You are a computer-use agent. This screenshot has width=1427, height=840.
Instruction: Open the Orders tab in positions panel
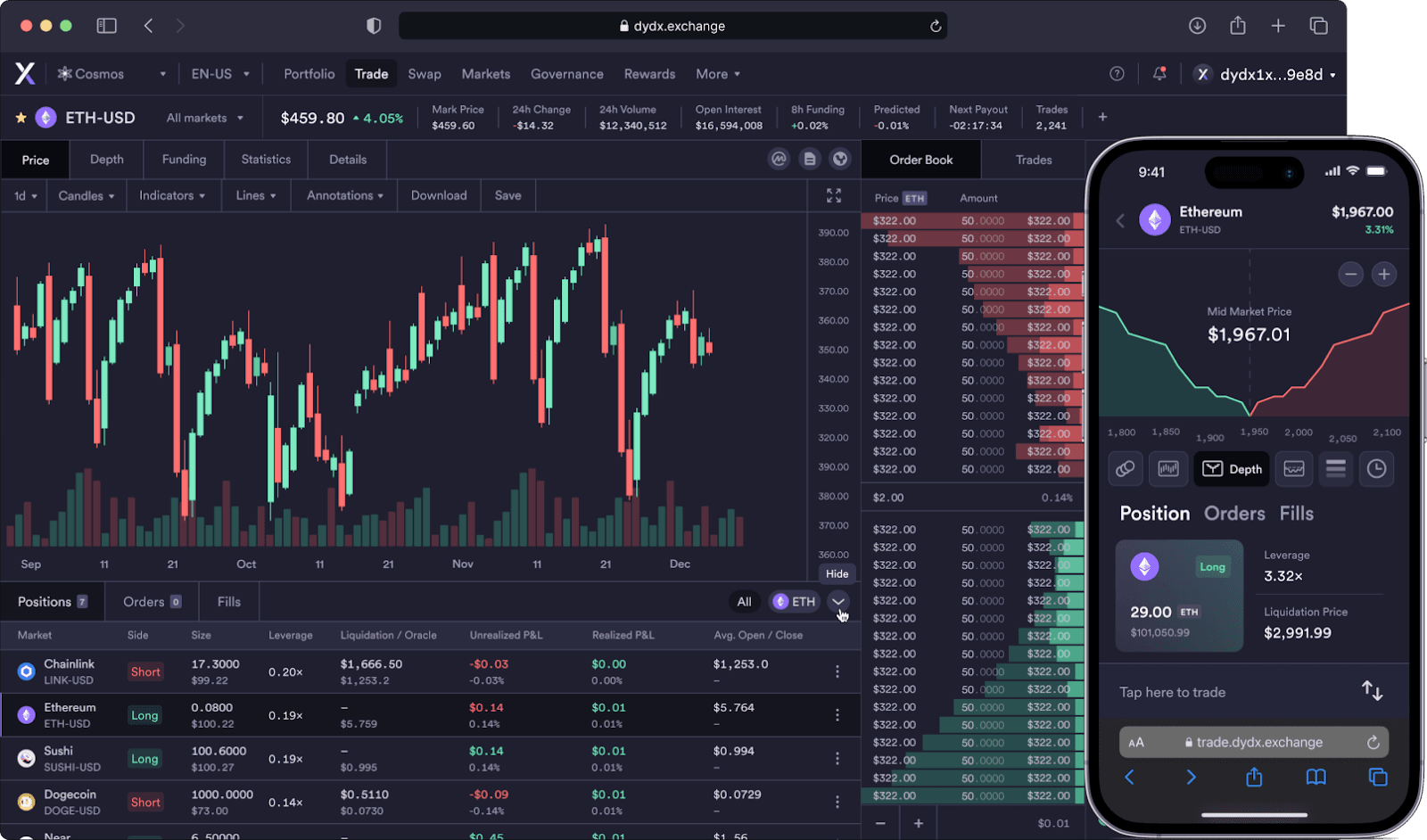(x=144, y=601)
